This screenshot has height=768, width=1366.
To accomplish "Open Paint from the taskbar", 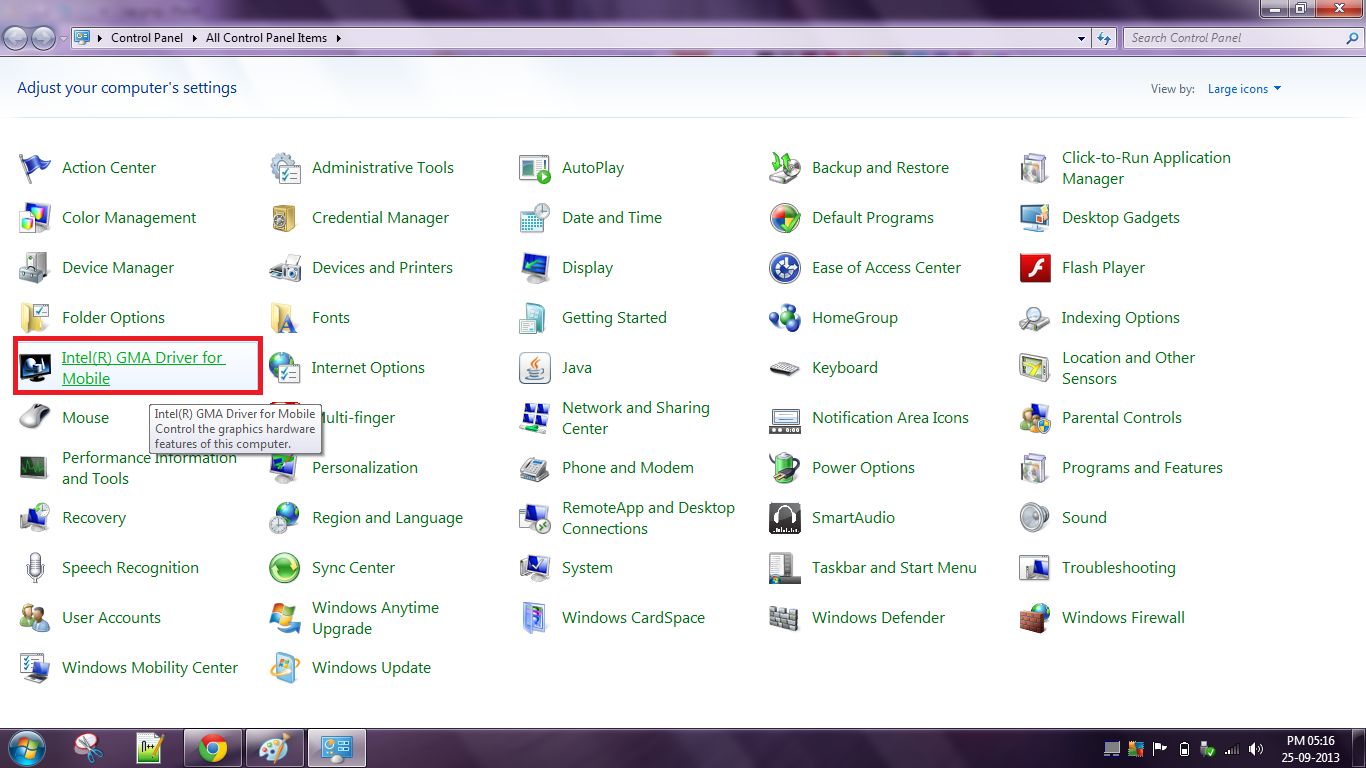I will pyautogui.click(x=273, y=748).
